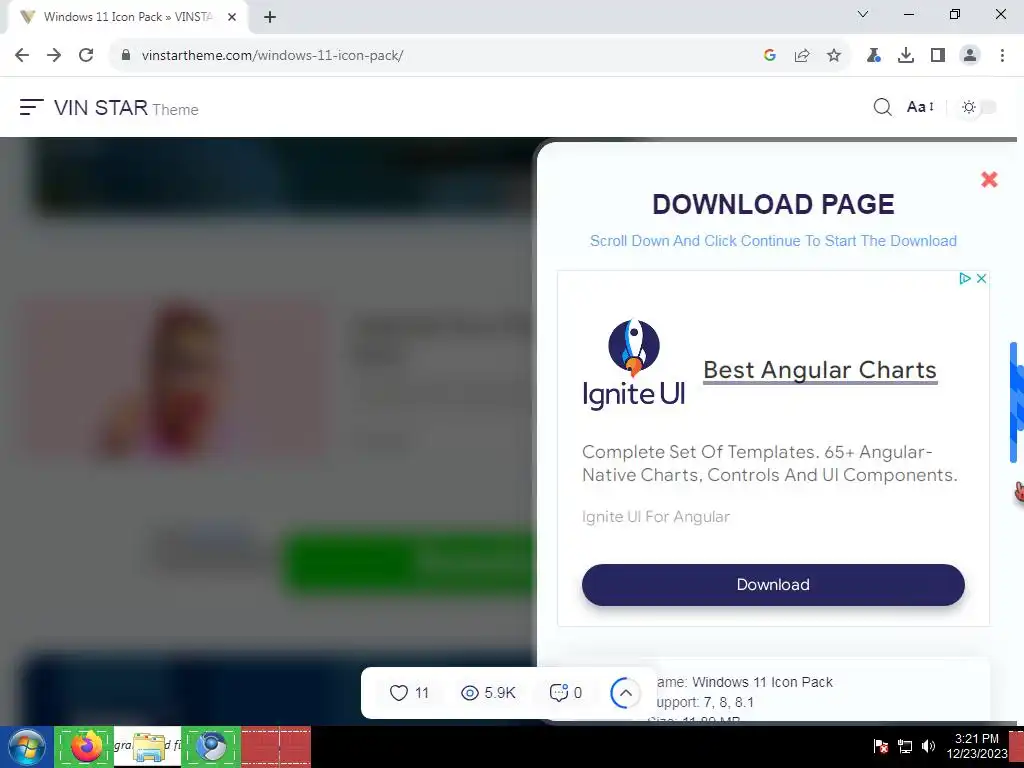The height and width of the screenshot is (768, 1024).
Task: Go back to the previous page
Action: coord(22,56)
